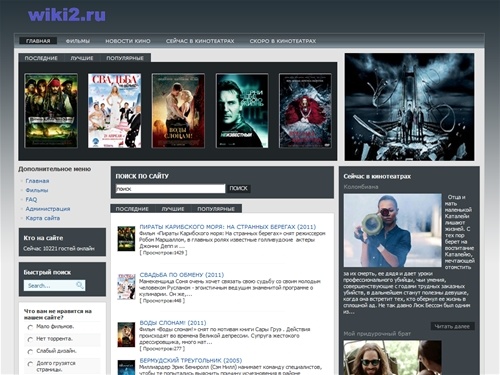
Task: Click the Просмотров:448 view counter text
Action: (x=162, y=301)
